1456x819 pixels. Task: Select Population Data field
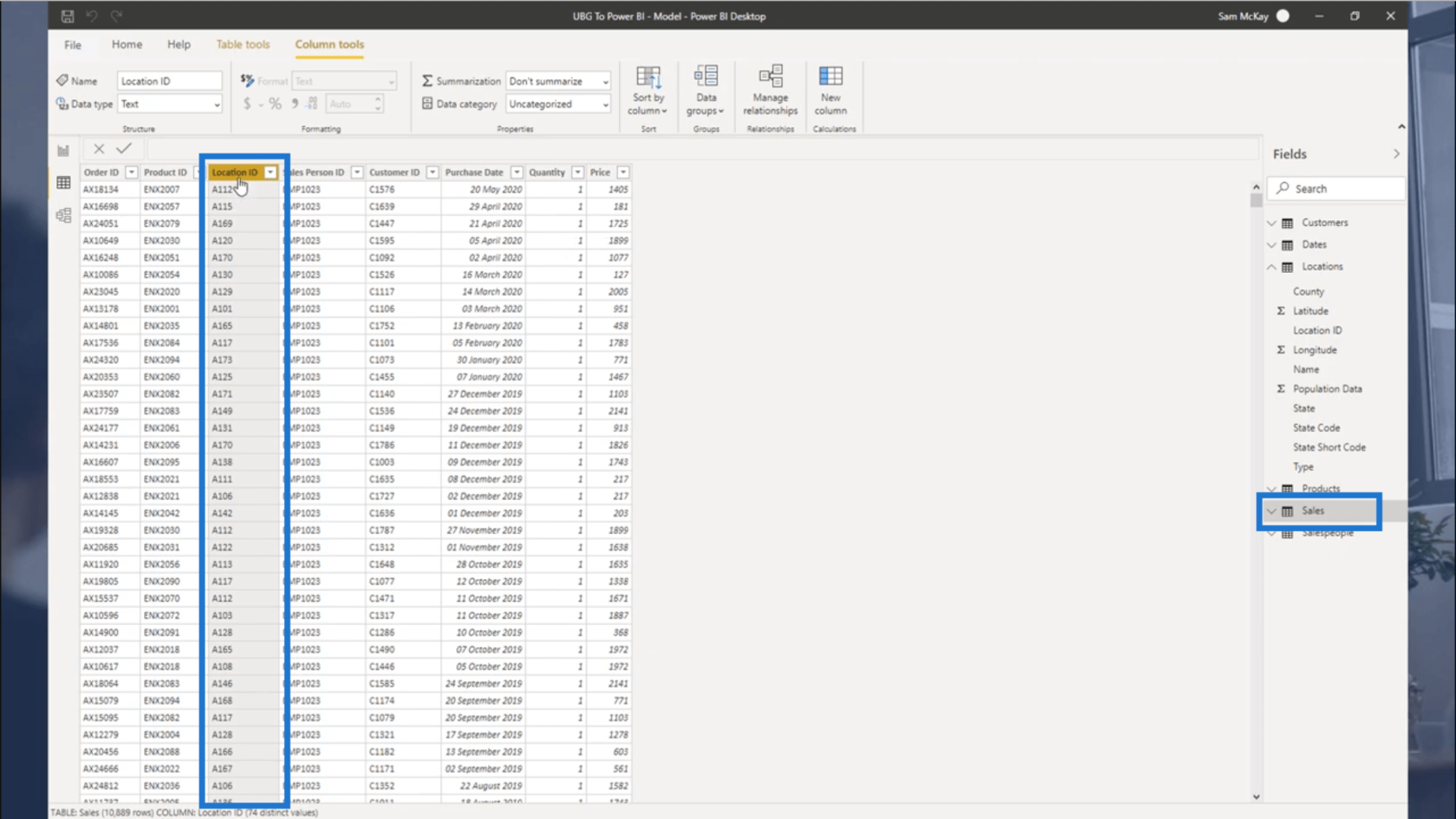[x=1327, y=389]
